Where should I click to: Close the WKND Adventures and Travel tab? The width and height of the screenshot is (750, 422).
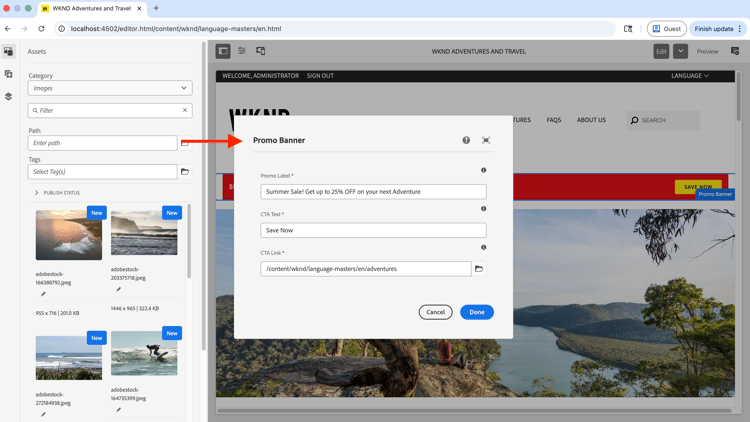(x=139, y=8)
